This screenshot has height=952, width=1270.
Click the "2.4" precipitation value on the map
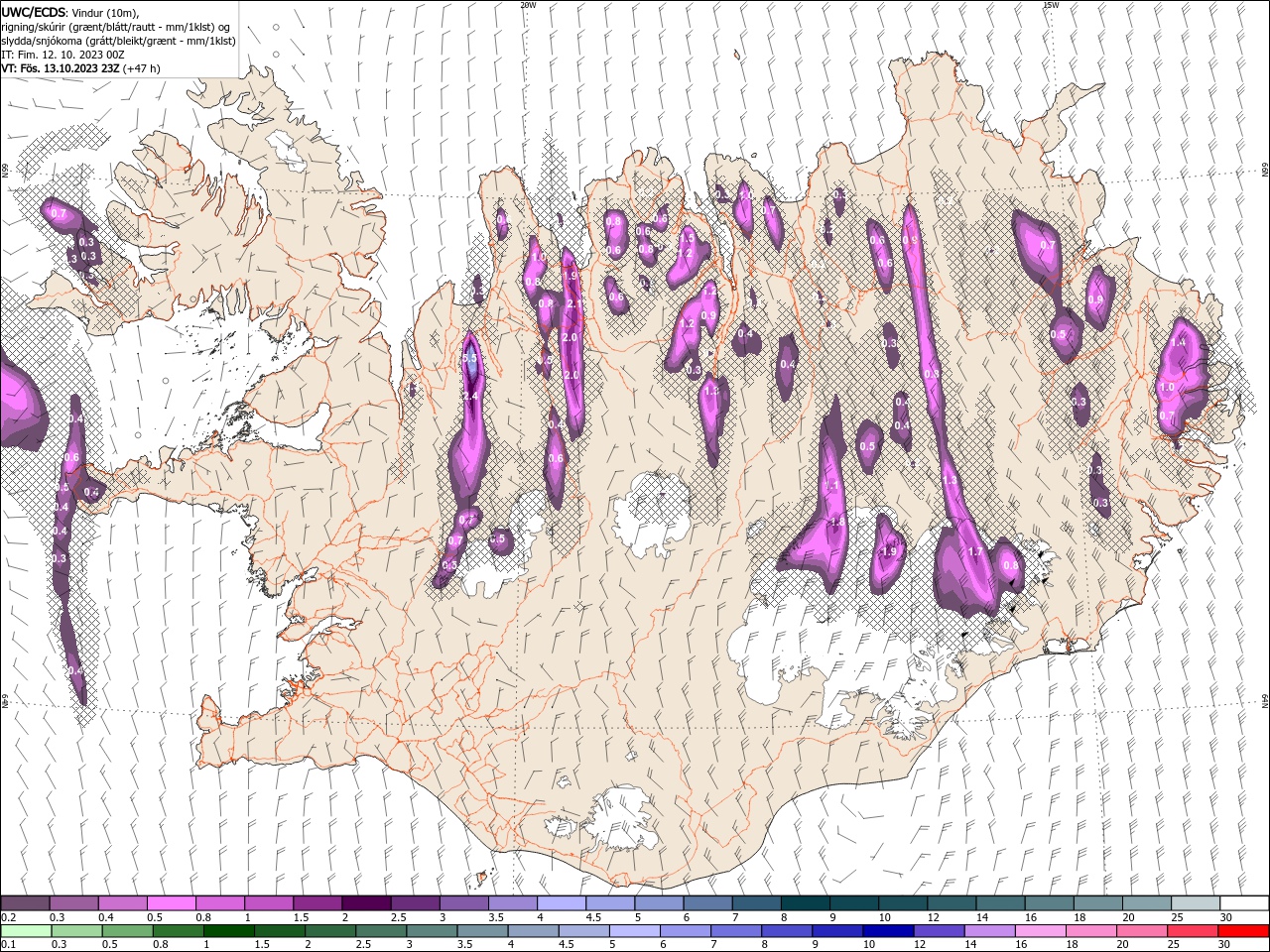click(x=471, y=396)
